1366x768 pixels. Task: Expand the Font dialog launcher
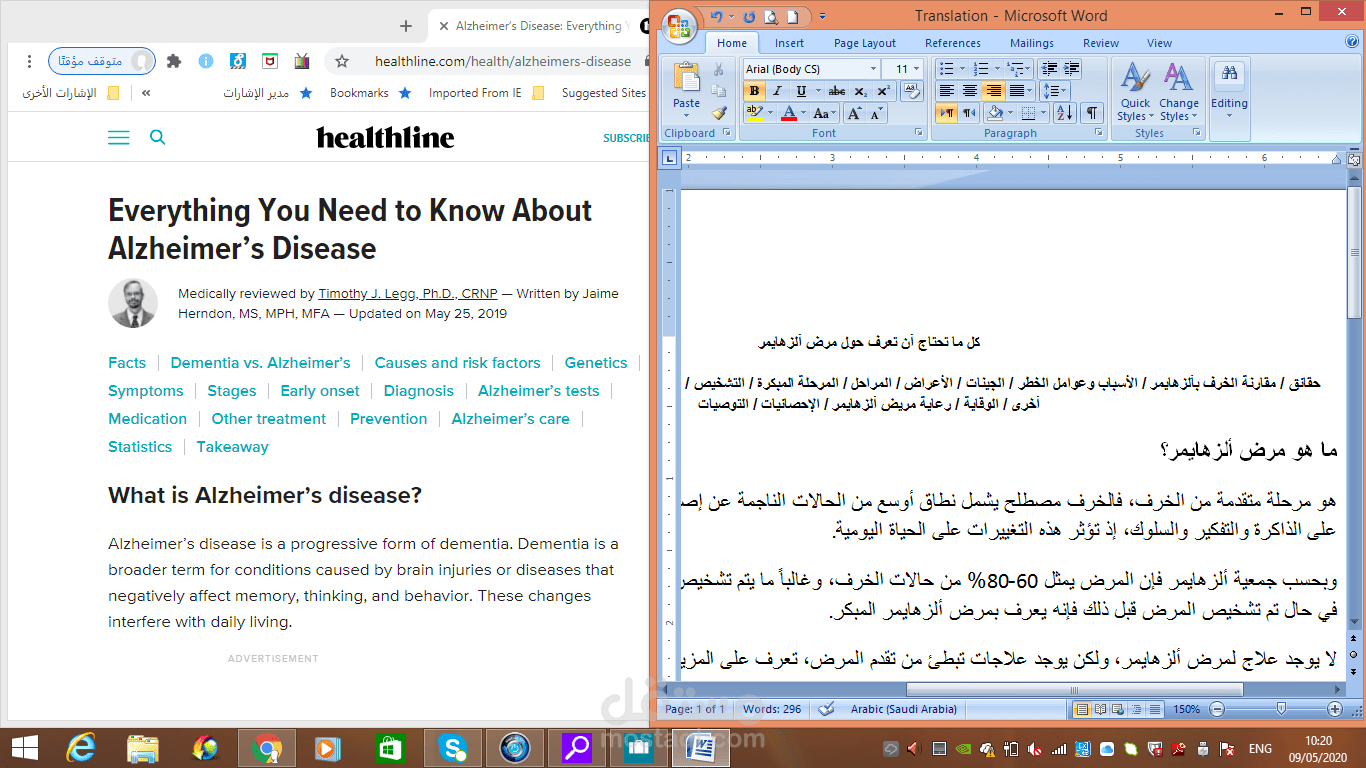point(918,133)
